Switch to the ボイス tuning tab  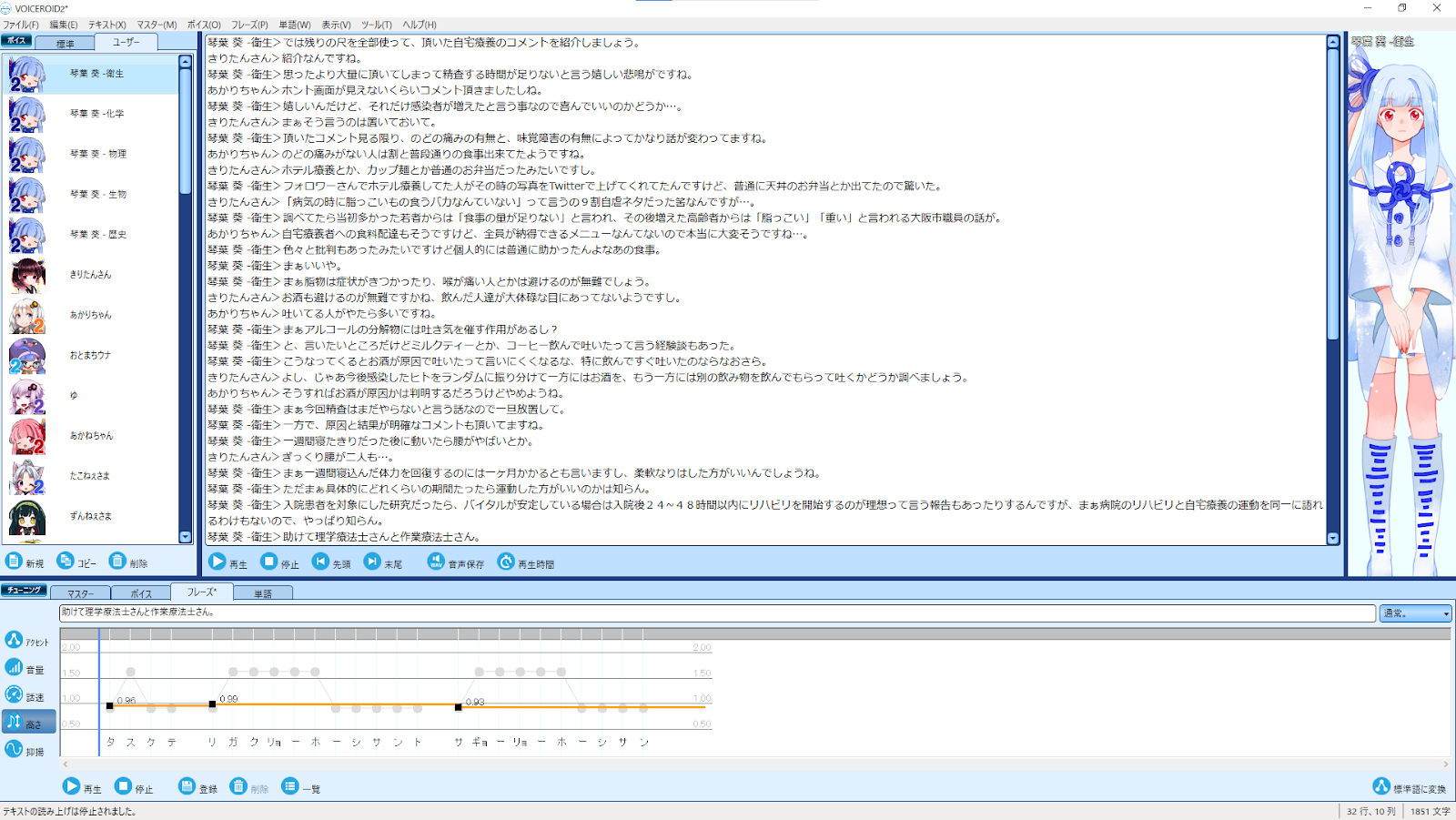141,592
